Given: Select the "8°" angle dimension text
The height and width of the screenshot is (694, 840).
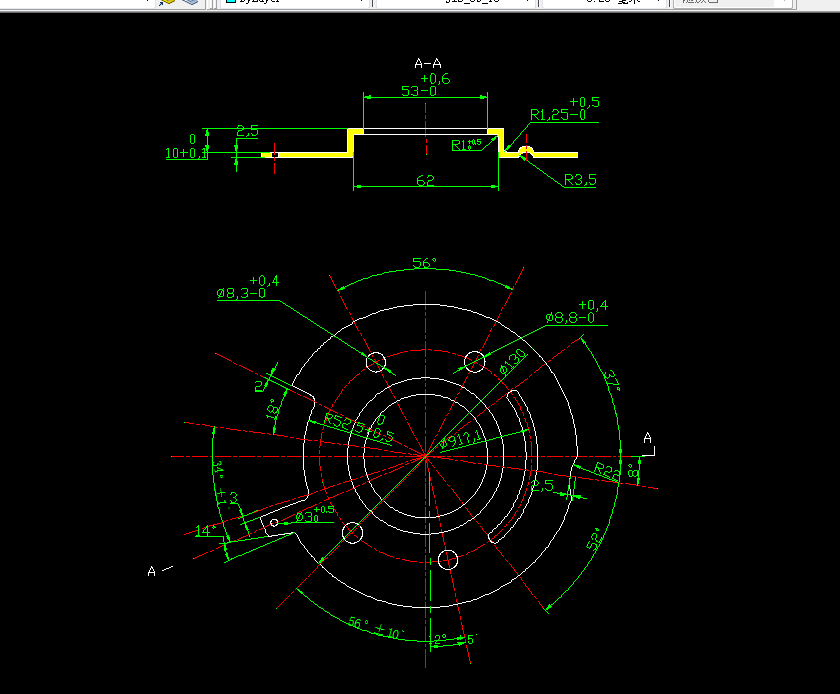Looking at the screenshot, I should (x=633, y=471).
